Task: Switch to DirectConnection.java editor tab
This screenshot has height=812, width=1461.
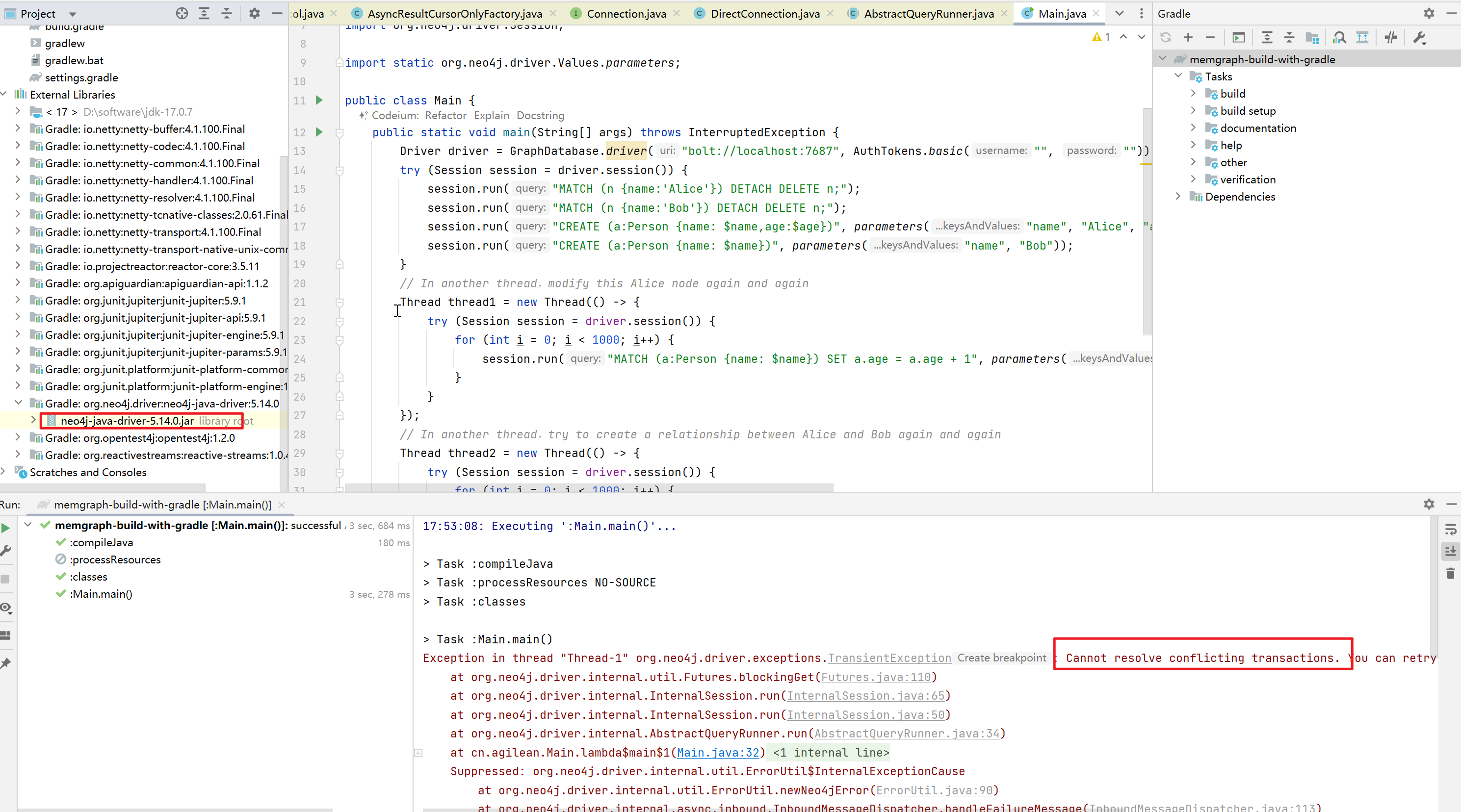Action: point(764,14)
